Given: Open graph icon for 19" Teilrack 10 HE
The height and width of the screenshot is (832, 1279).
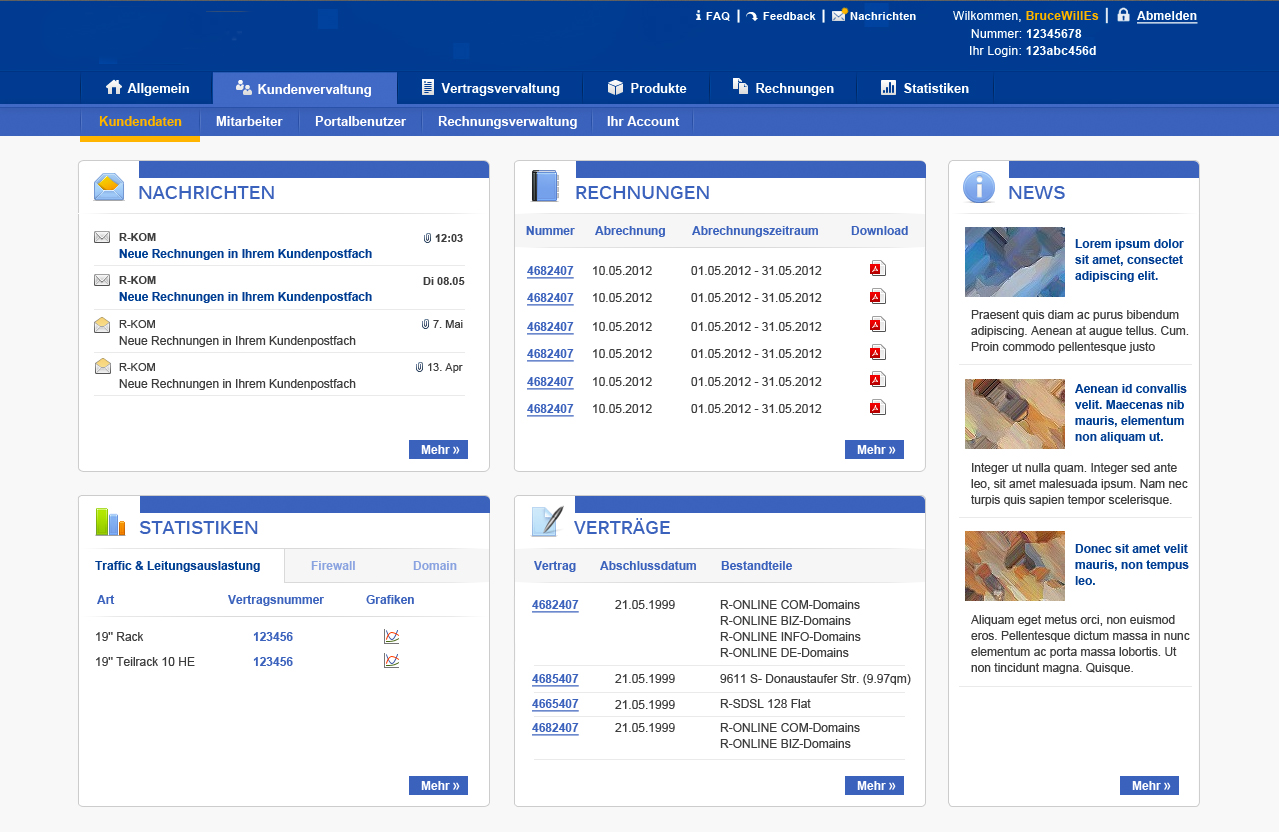Looking at the screenshot, I should click(x=392, y=661).
